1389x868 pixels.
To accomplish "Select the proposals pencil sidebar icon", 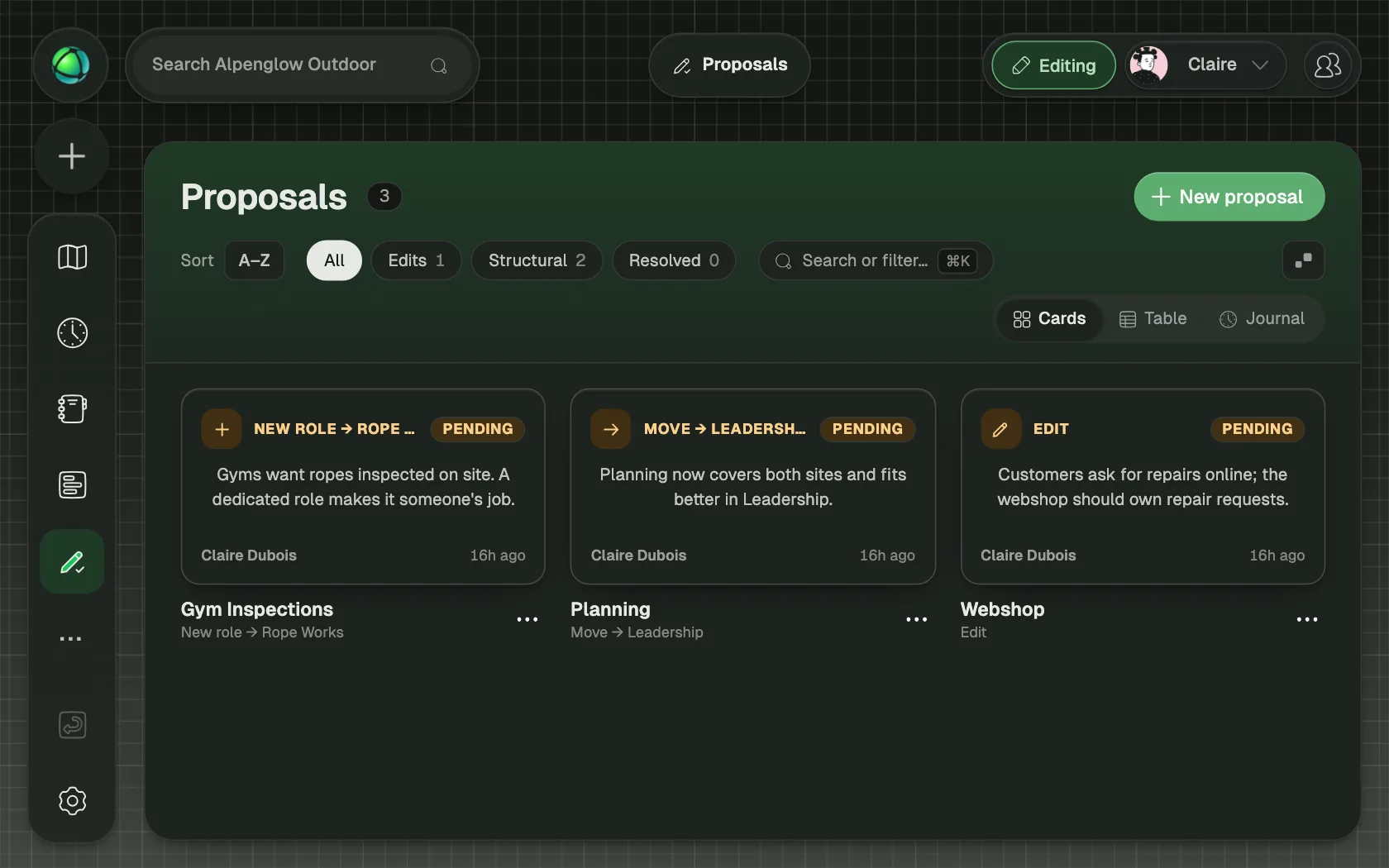I will [x=72, y=562].
